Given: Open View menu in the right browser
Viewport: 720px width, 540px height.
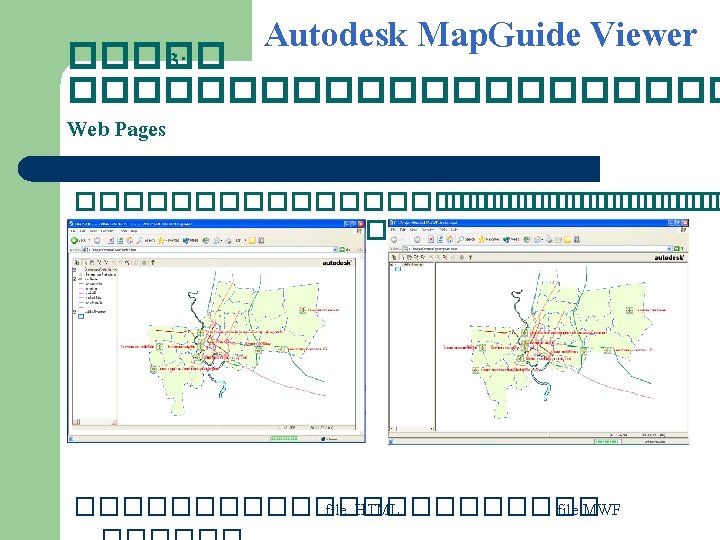Looking at the screenshot, I should (413, 230).
